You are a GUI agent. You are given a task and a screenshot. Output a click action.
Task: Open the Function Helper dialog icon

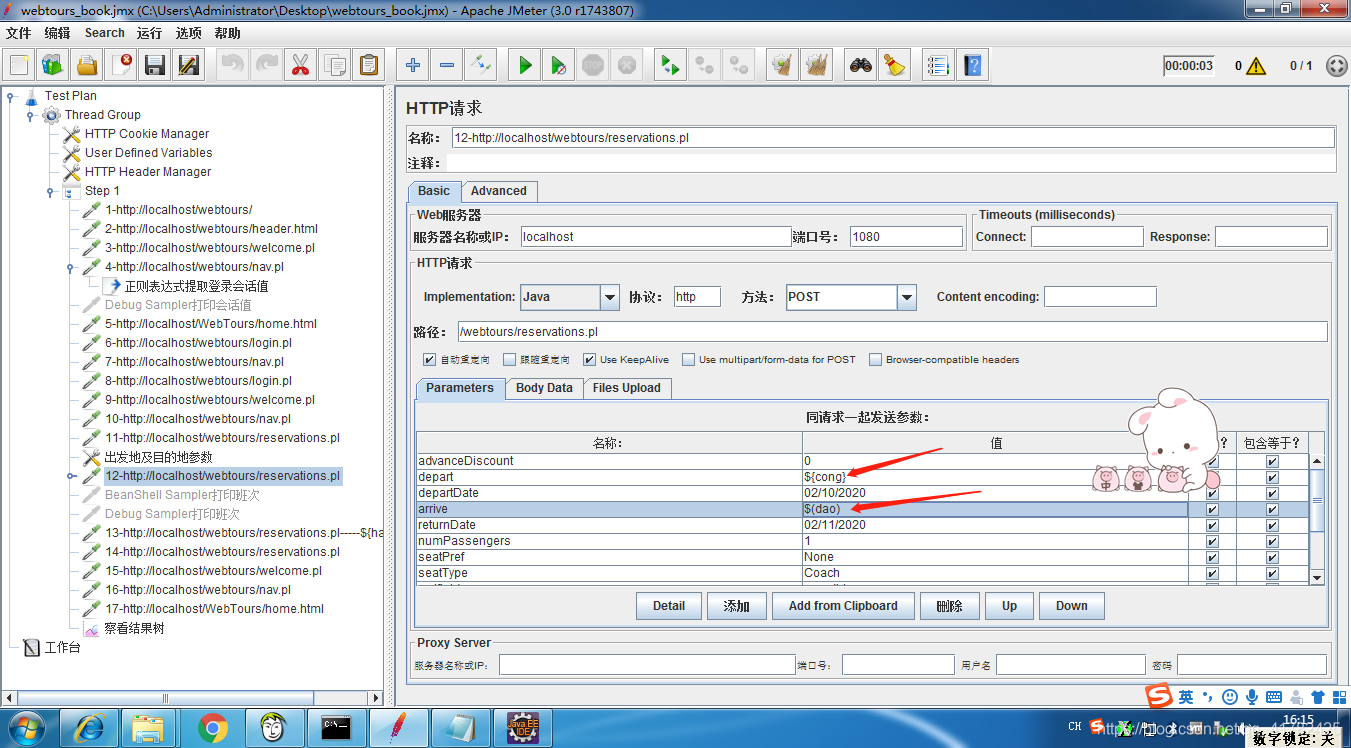937,66
